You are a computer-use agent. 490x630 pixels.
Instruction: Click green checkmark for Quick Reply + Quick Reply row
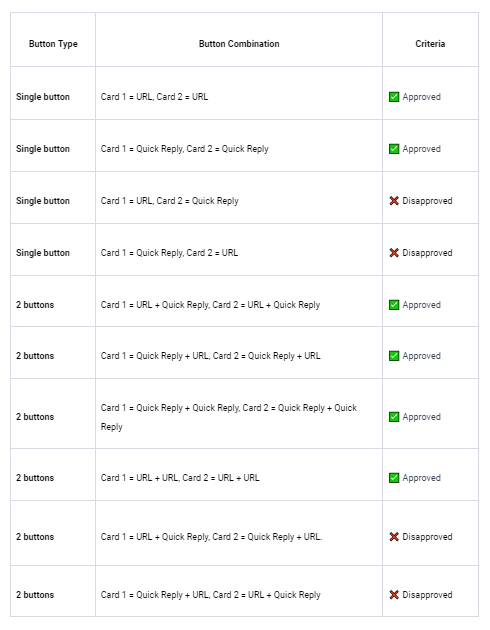click(x=394, y=417)
